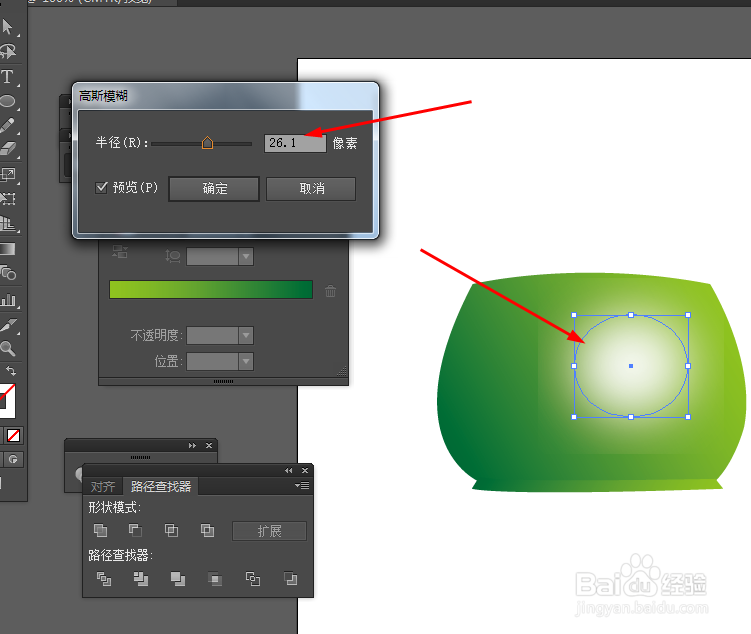Select the Eraser tool
The width and height of the screenshot is (751, 634).
click(8, 149)
